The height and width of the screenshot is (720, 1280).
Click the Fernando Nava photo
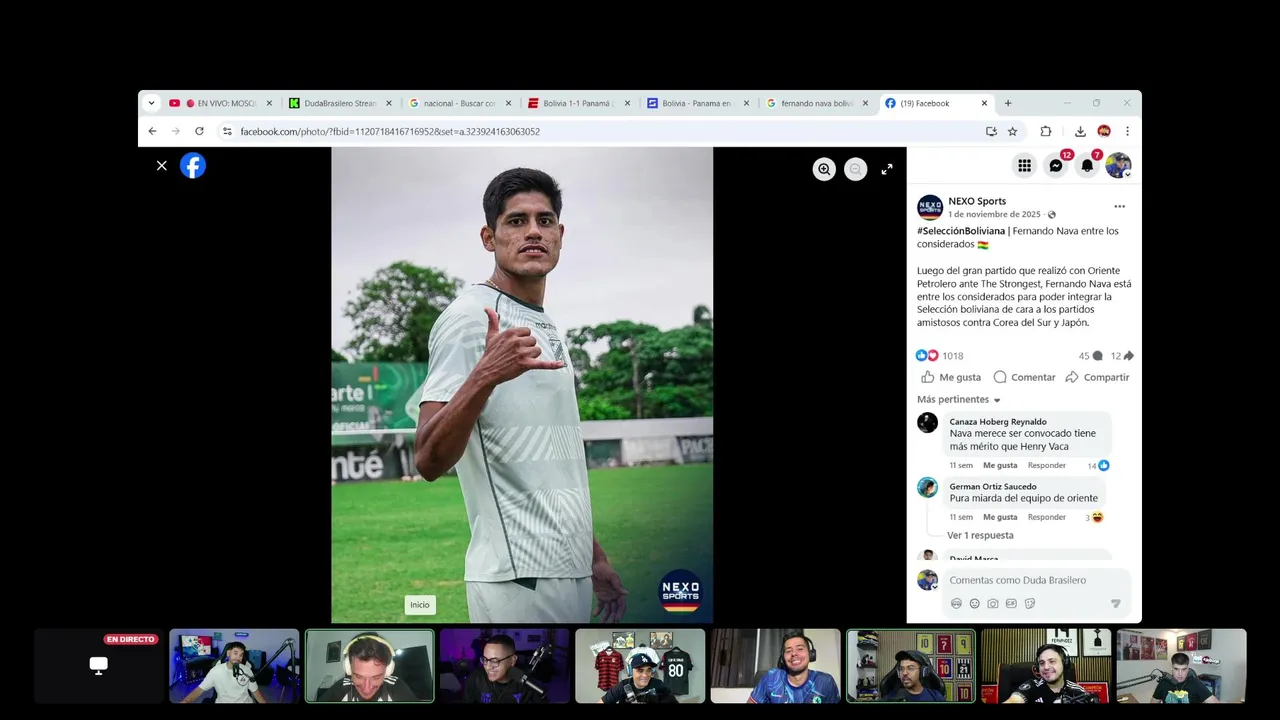pyautogui.click(x=522, y=385)
